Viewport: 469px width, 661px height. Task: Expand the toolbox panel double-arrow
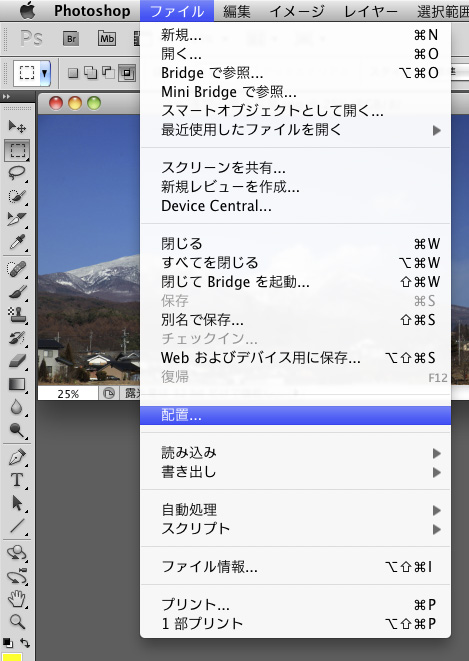pos(6,97)
